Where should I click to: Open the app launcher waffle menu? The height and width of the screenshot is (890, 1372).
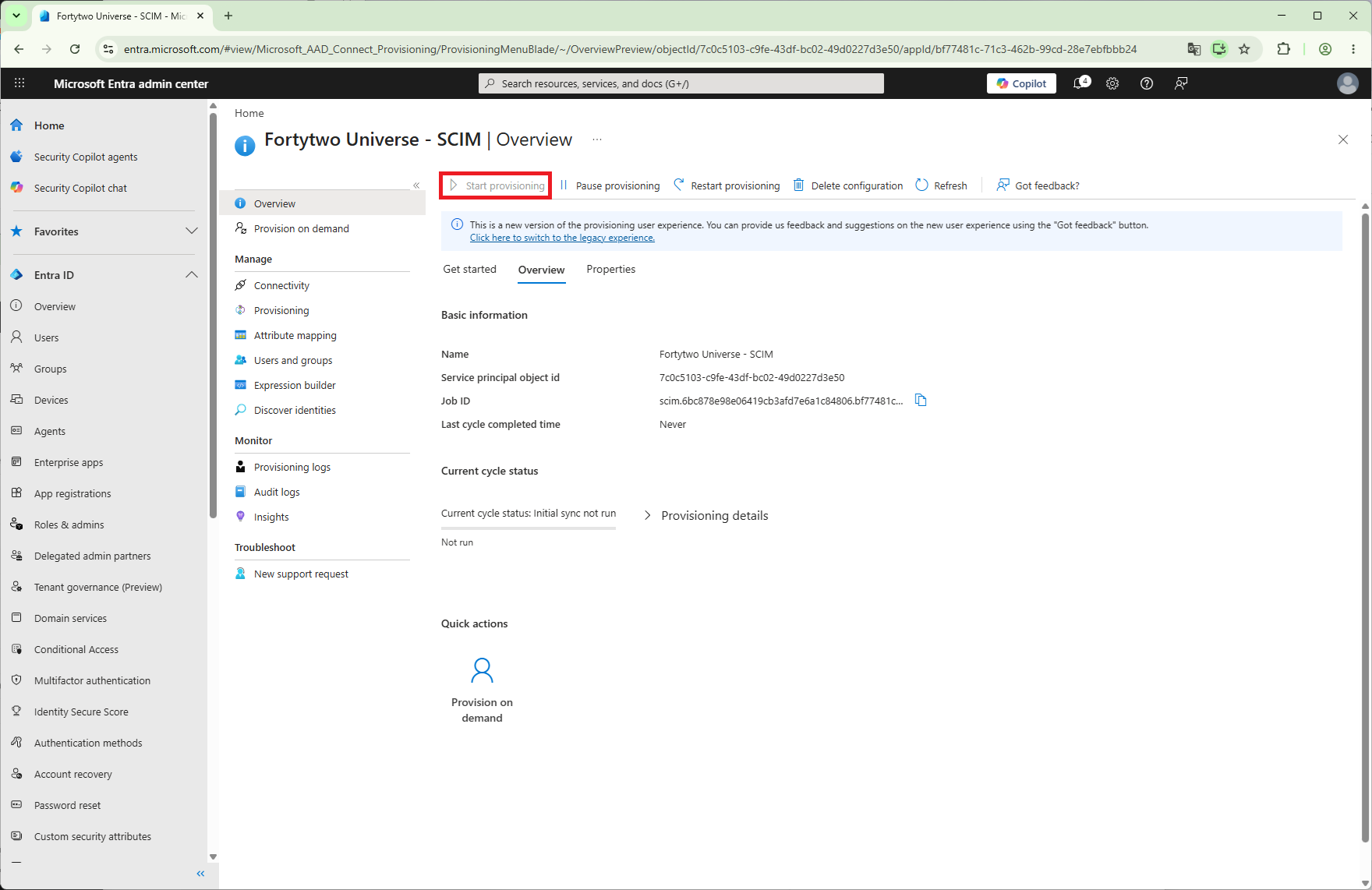pyautogui.click(x=19, y=83)
